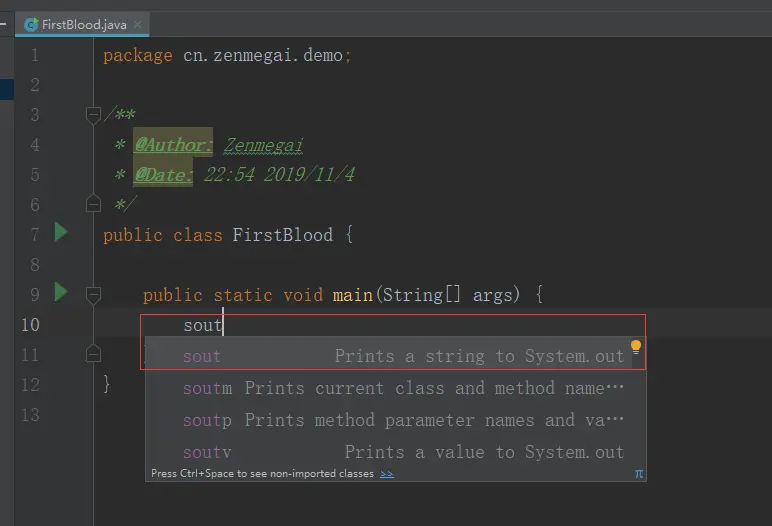Image resolution: width=772 pixels, height=526 pixels.
Task: Select the soutm completion suggestion
Action: [395, 388]
